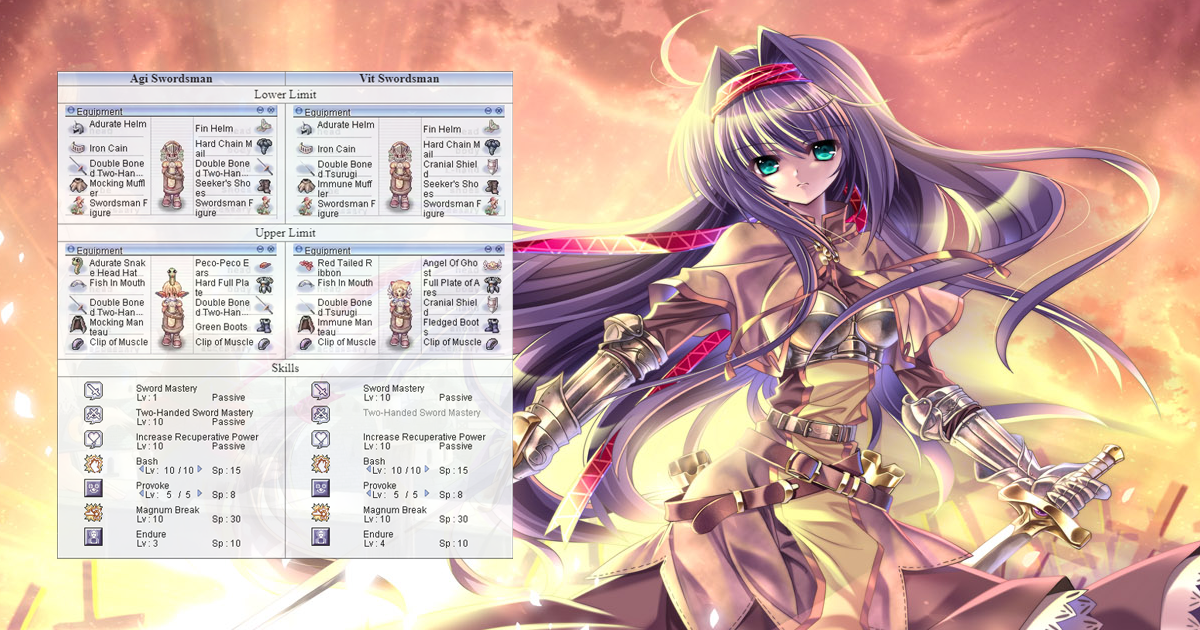1200x630 pixels.
Task: Click Adurate Helm icon in Agi Lower Limit equipment
Action: point(77,128)
